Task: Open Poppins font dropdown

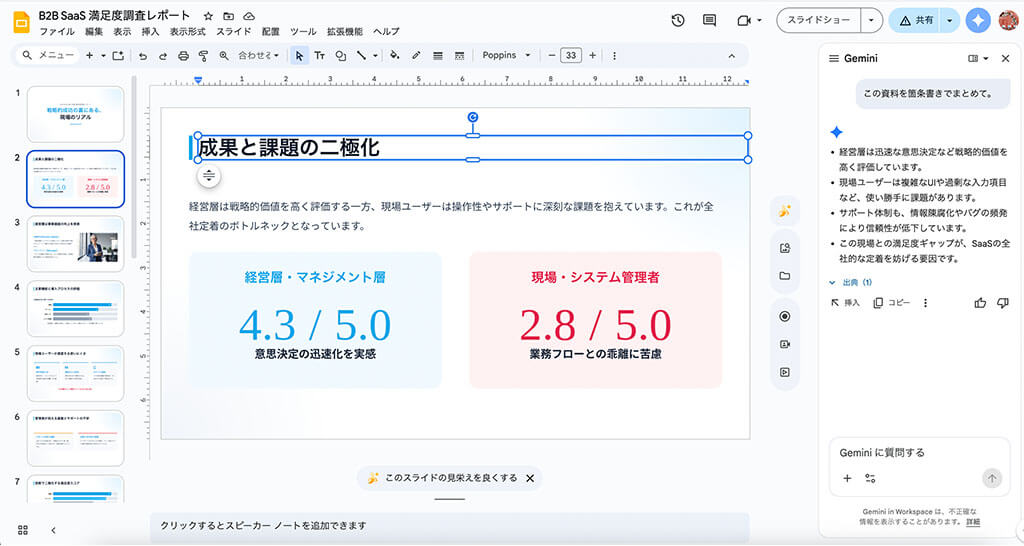Action: click(x=506, y=56)
